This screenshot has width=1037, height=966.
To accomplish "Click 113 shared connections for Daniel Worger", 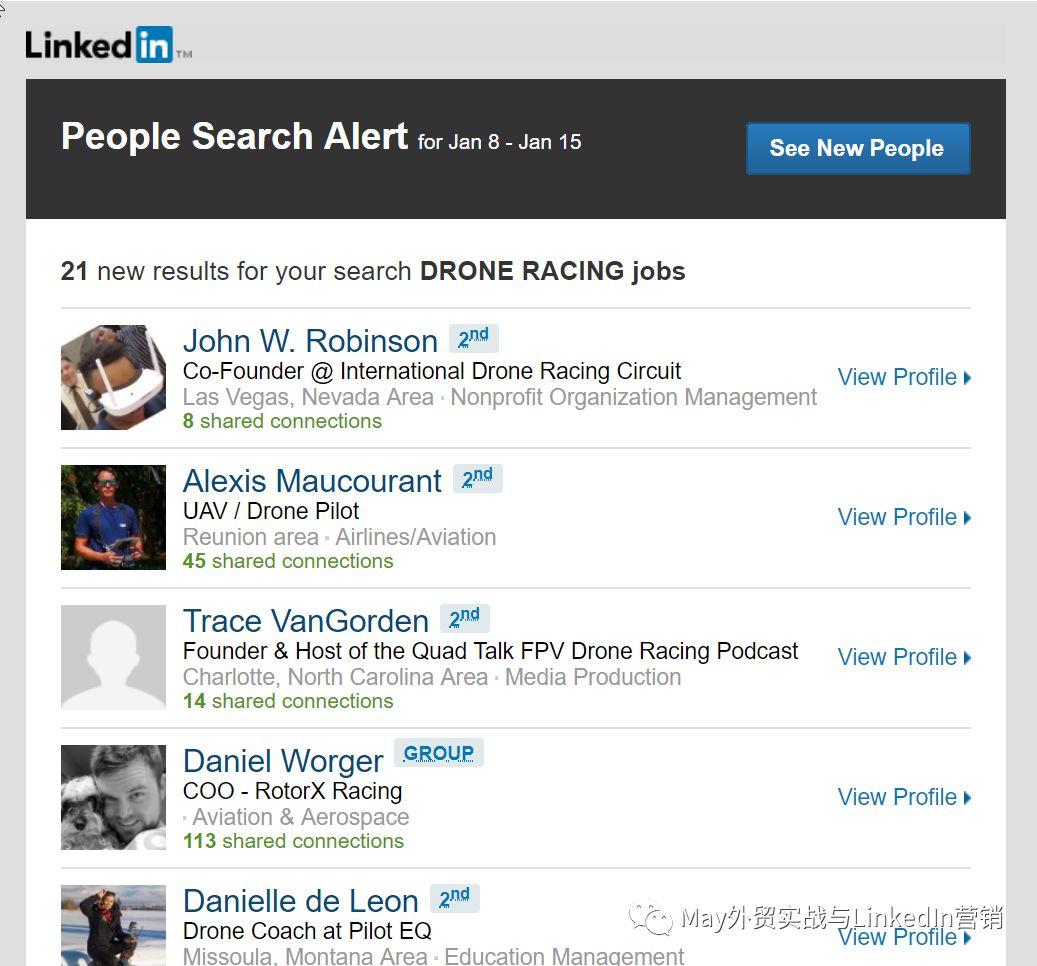I will pyautogui.click(x=293, y=841).
